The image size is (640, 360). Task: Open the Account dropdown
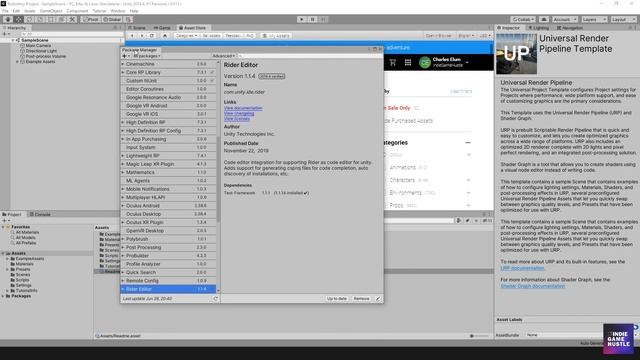565,20
